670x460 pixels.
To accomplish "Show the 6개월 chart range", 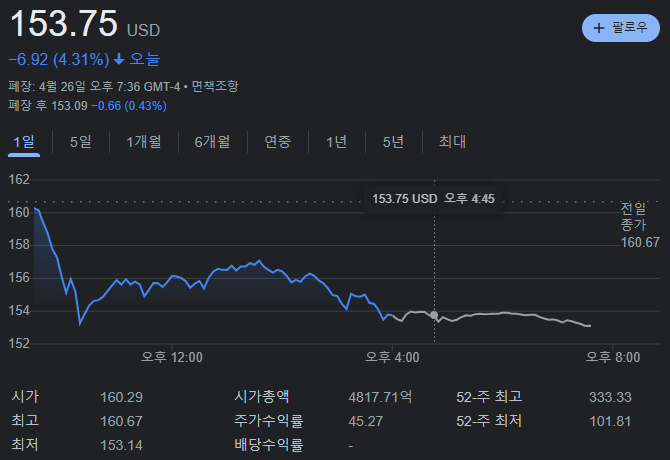I will click(212, 142).
